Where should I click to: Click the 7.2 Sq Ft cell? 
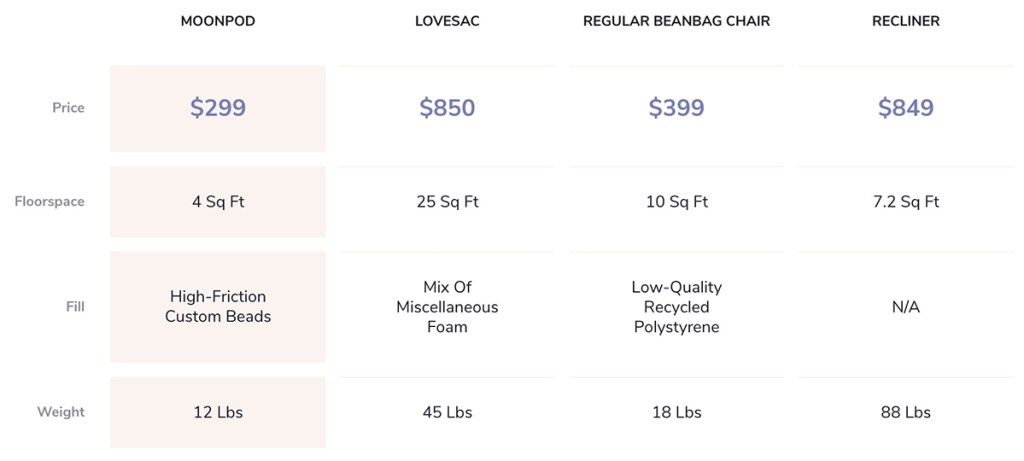coord(905,202)
